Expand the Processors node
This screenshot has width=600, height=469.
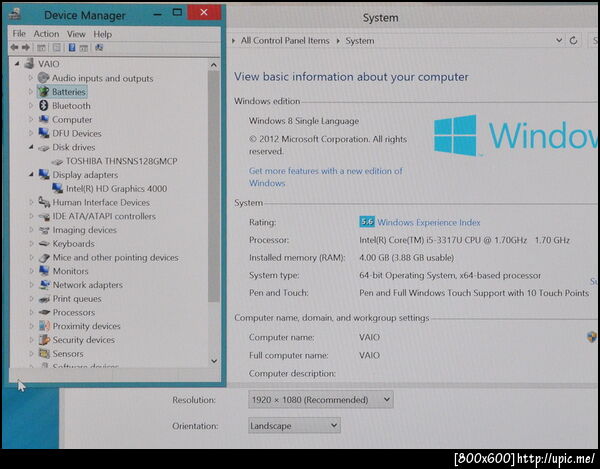[31, 312]
